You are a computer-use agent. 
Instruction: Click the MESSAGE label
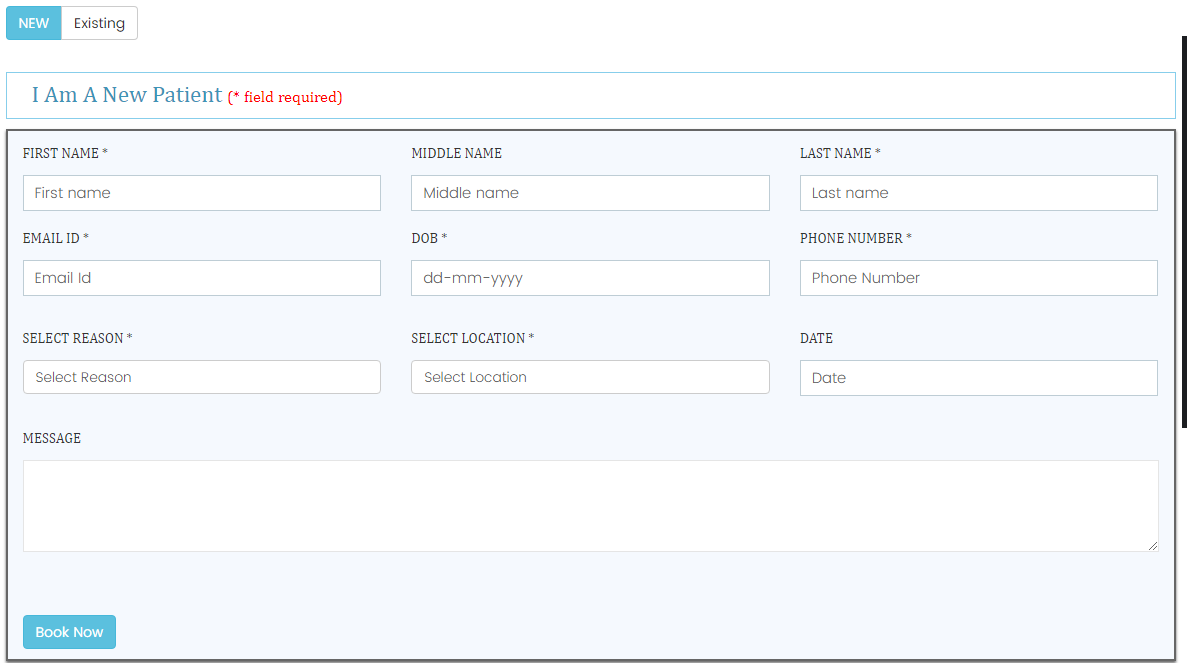[51, 438]
